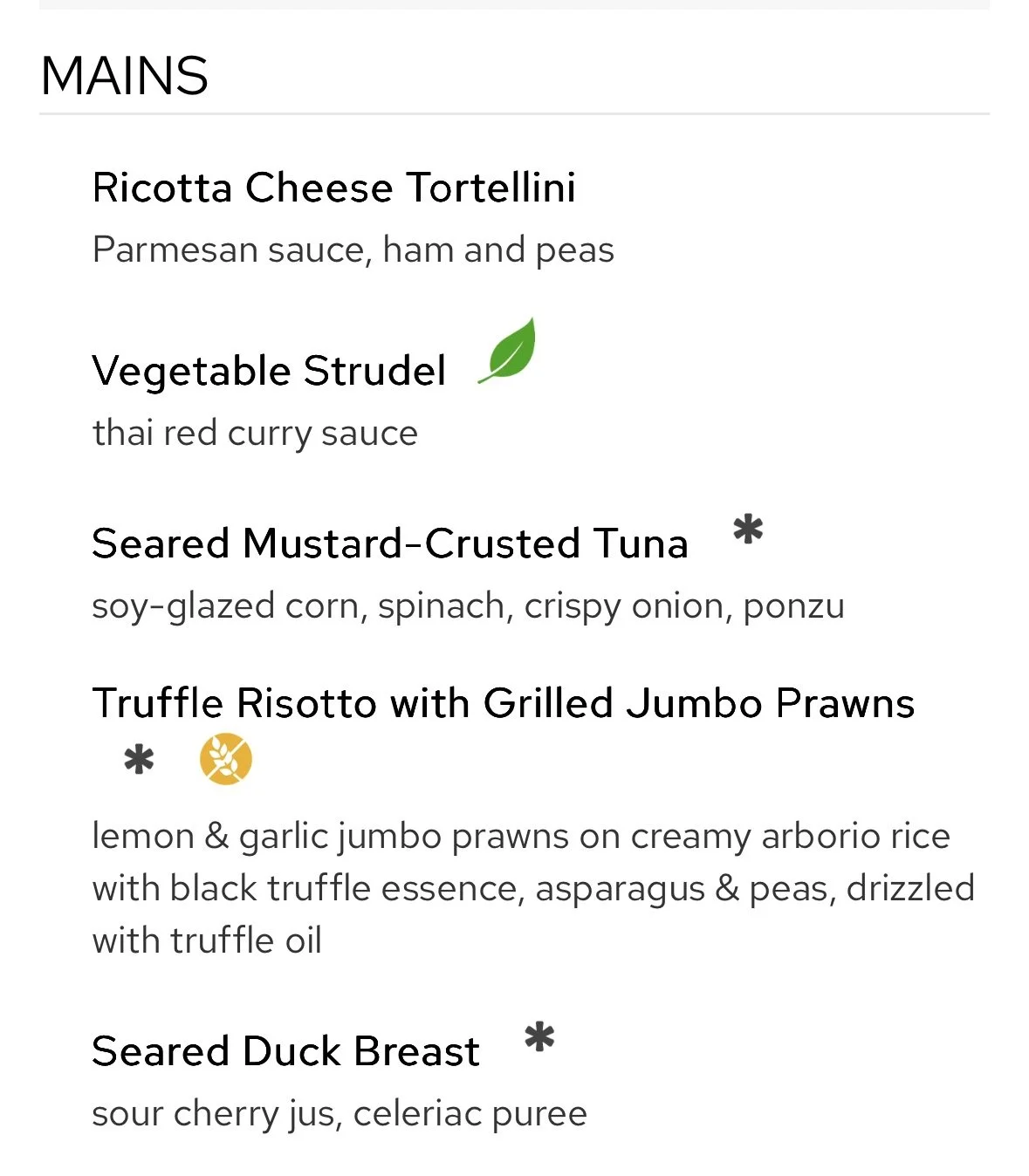Click the asterisk beside Seared Mustard-Crusted Tuna
1029x1176 pixels.
pyautogui.click(x=748, y=530)
